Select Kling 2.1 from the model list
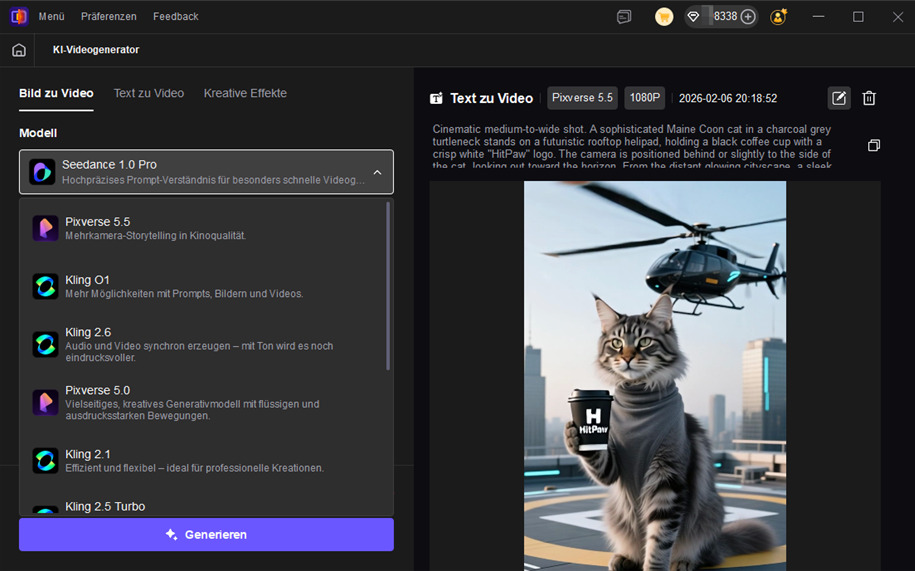Viewport: 915px width, 571px height. (202, 460)
